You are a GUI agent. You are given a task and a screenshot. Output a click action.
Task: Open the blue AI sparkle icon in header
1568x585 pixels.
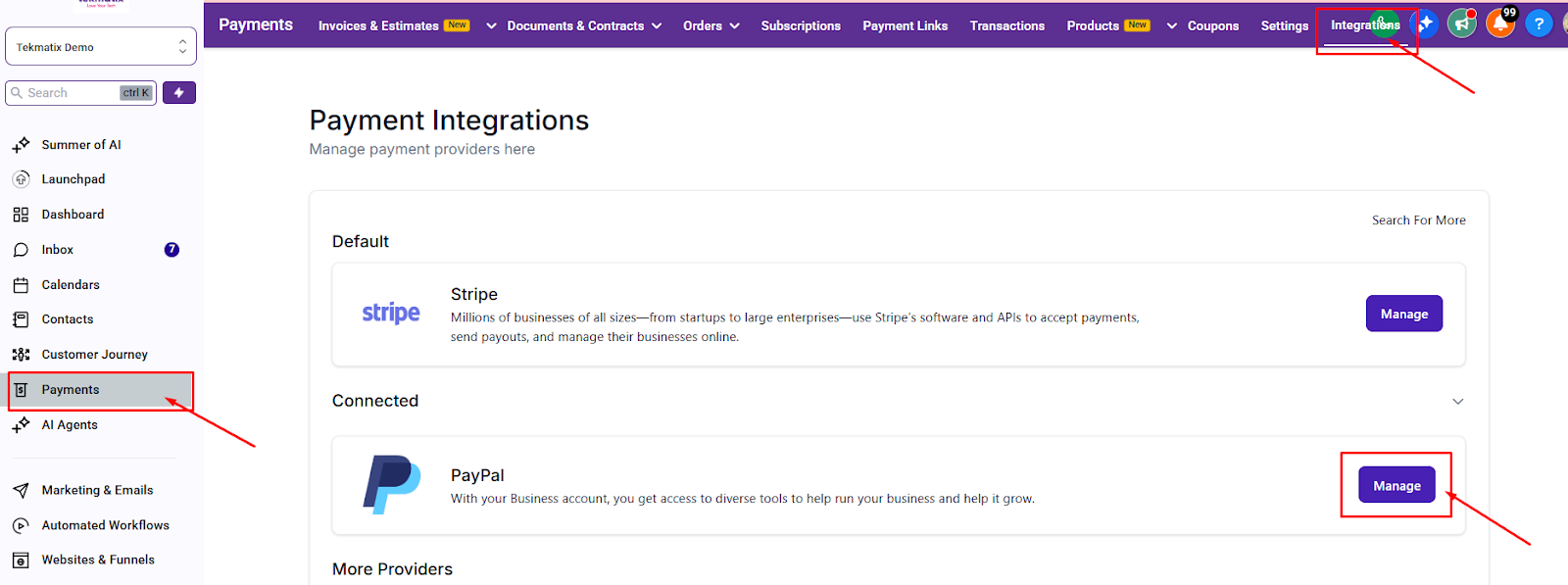point(1426,24)
